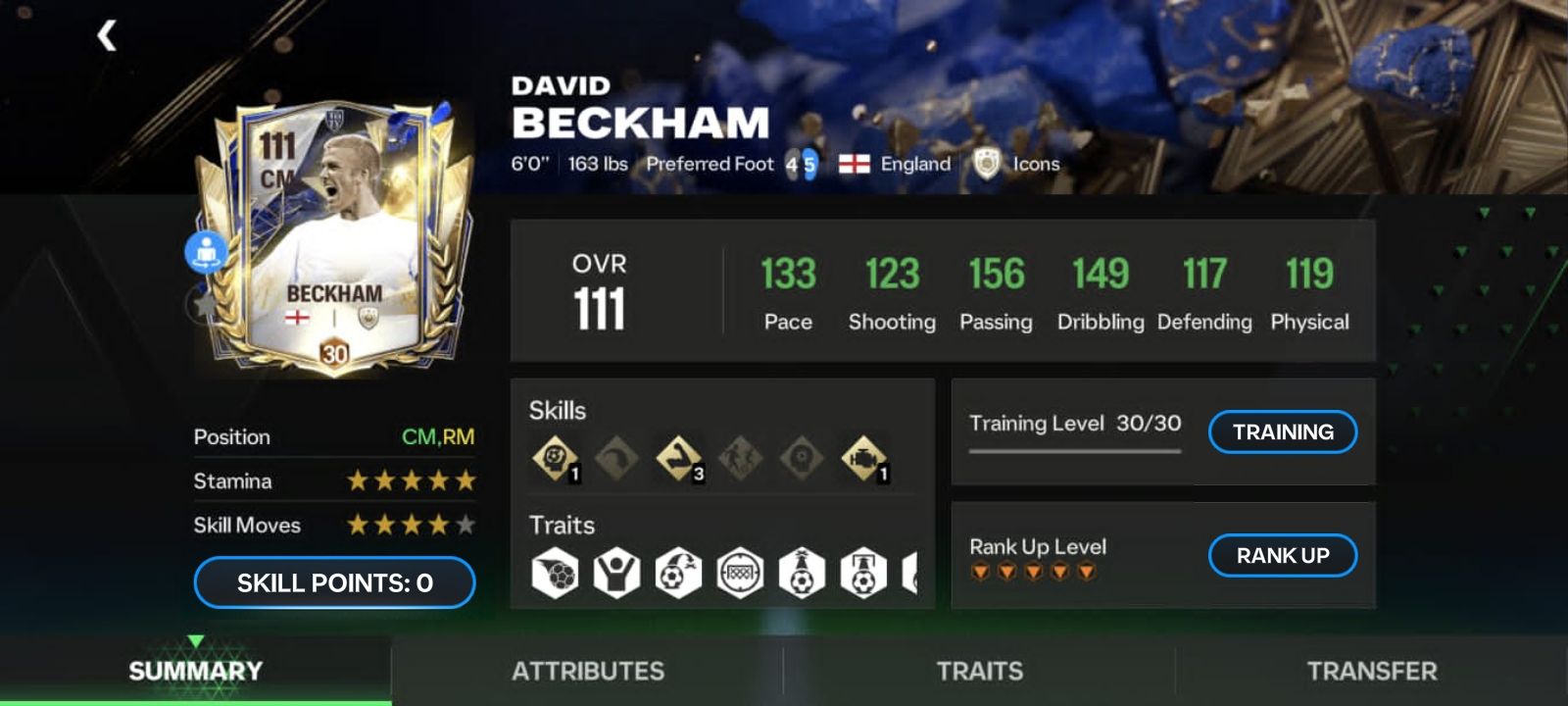Open the raised-arms player trait icon

coord(616,573)
